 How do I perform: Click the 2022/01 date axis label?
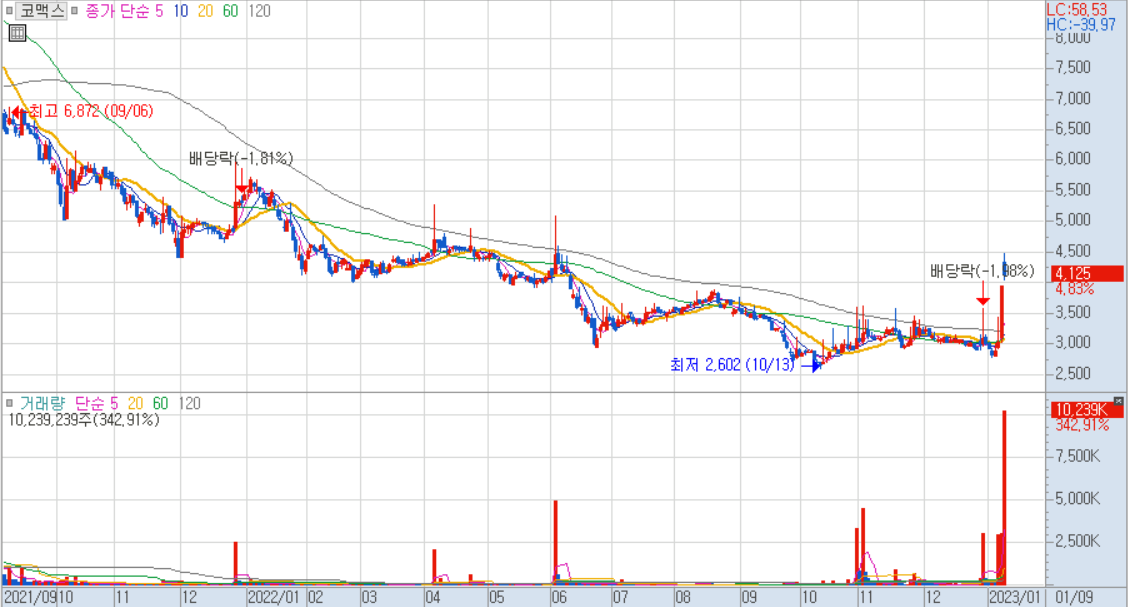(x=273, y=597)
